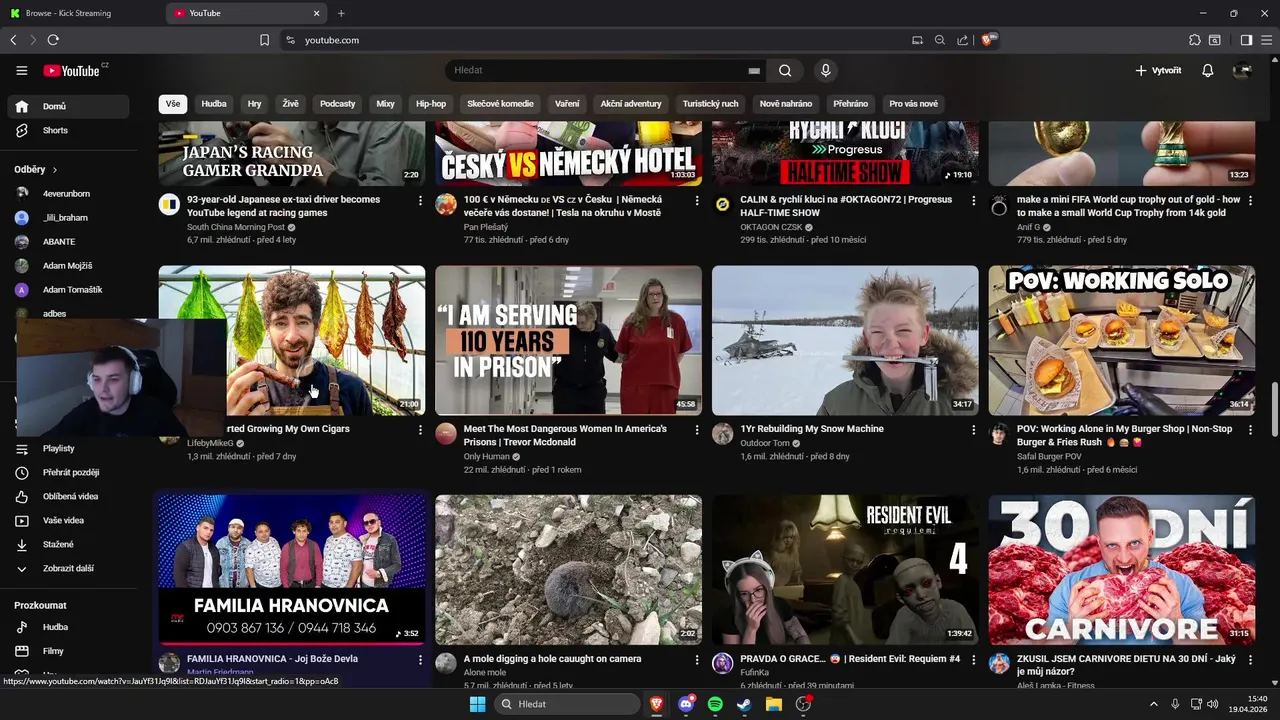This screenshot has height=720, width=1280.
Task: Show hidden system tray icons
Action: click(x=1155, y=704)
